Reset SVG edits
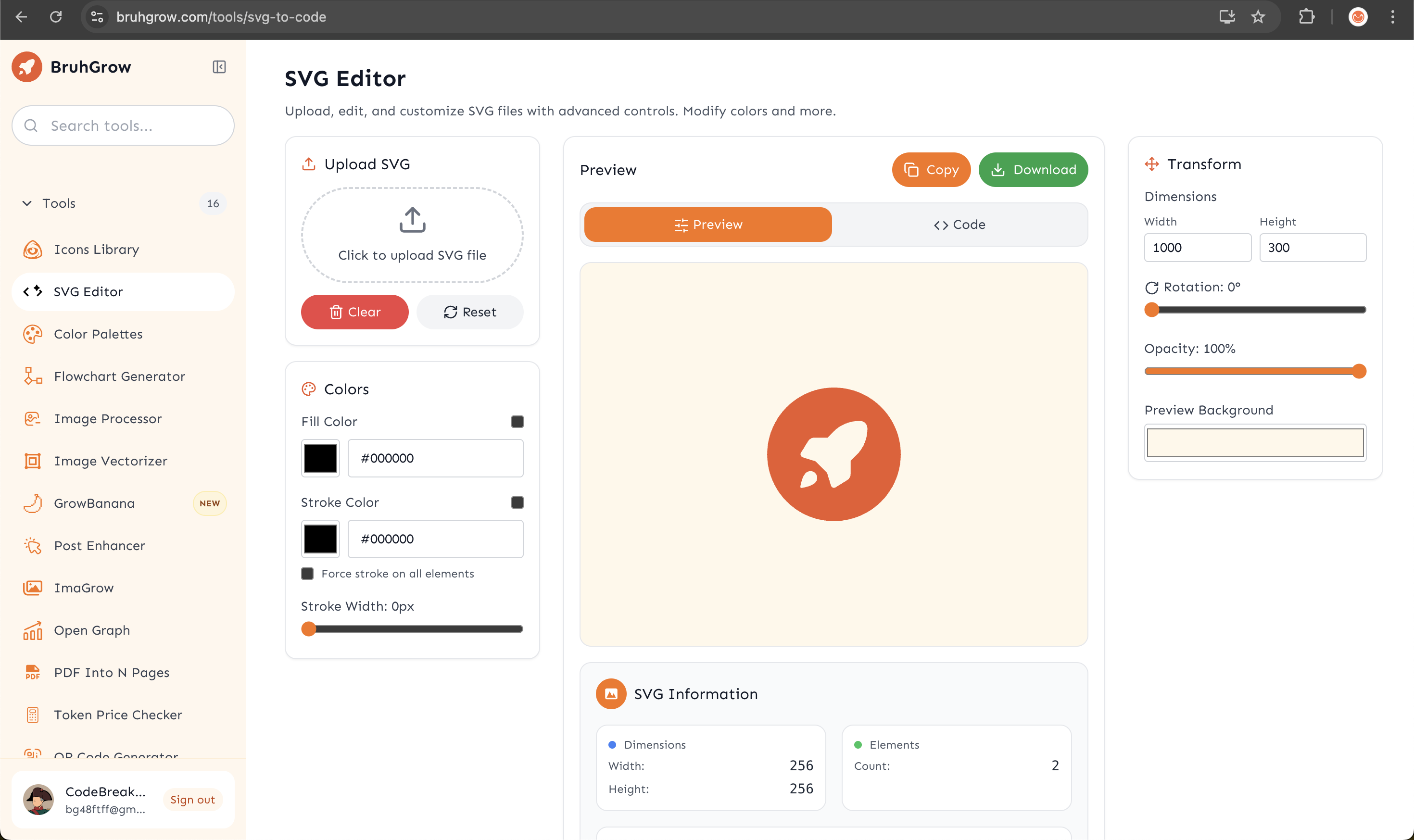The width and height of the screenshot is (1414, 840). pos(470,312)
